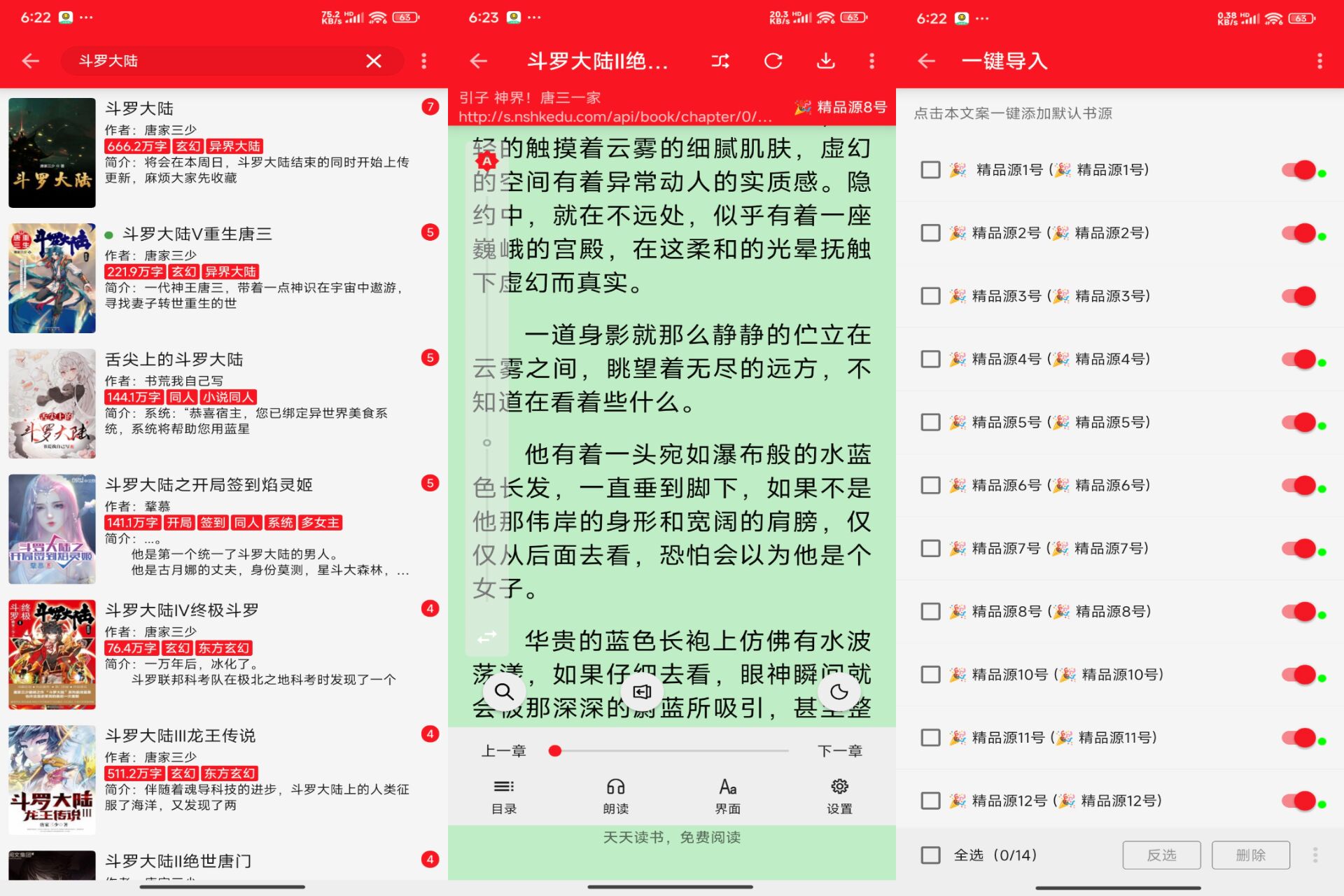Image resolution: width=1344 pixels, height=896 pixels.
Task: Open 斗罗大陆V重生唐三 result
Action: 224,278
